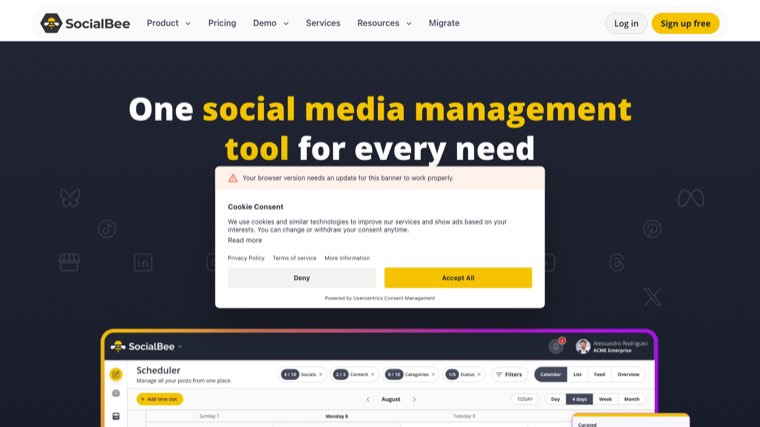Click Alessandro Rodriguez's avatar photo
Screen dimensions: 760x427
[583, 346]
